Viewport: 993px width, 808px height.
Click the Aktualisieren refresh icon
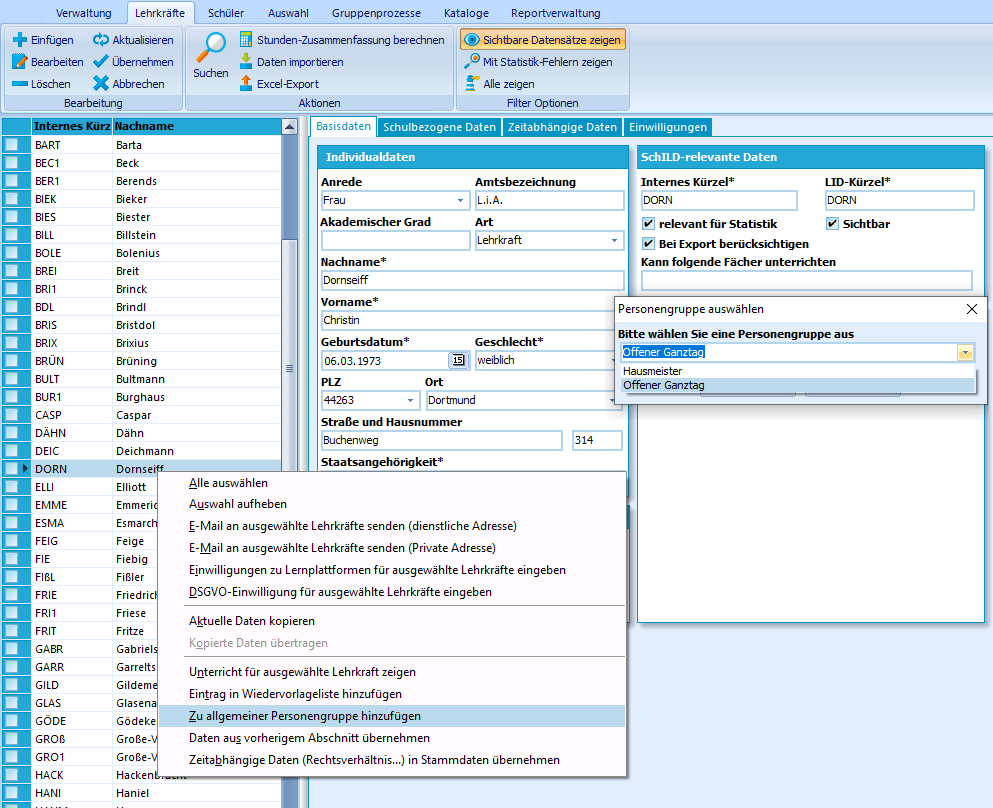[101, 40]
